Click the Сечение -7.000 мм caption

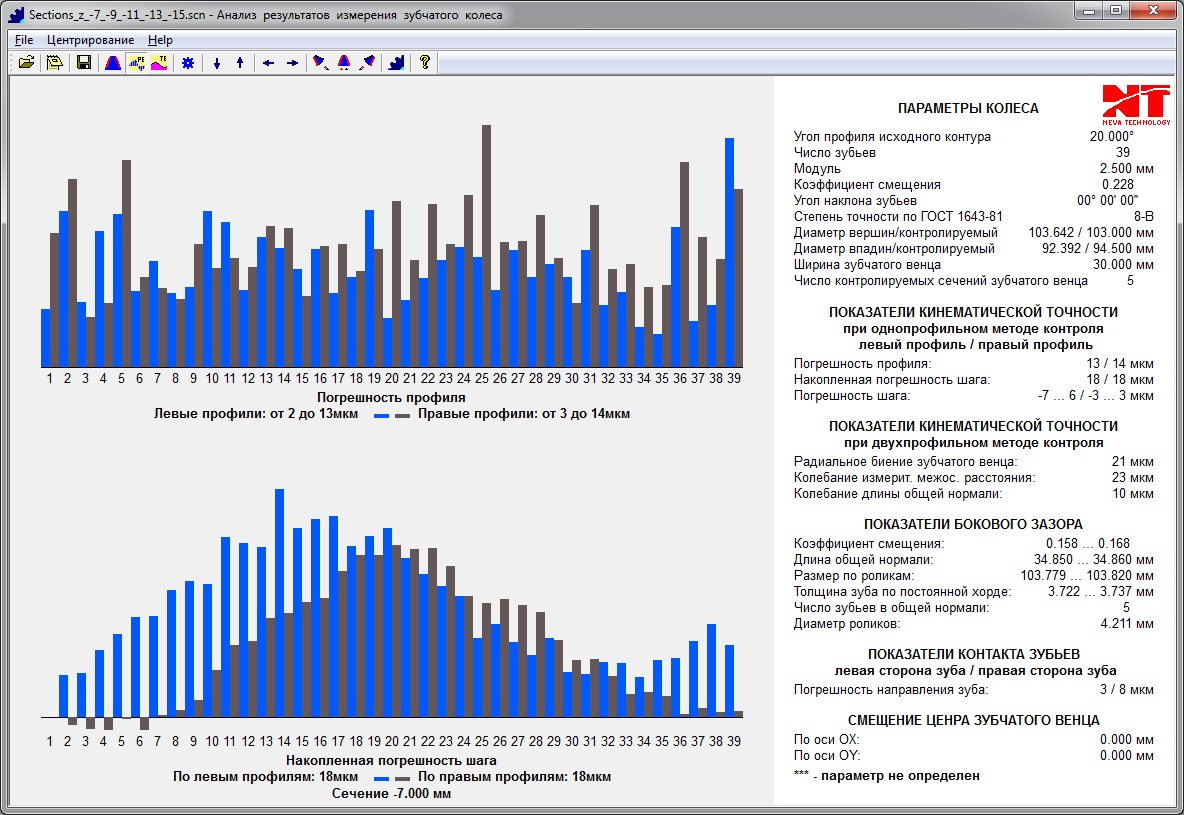391,793
